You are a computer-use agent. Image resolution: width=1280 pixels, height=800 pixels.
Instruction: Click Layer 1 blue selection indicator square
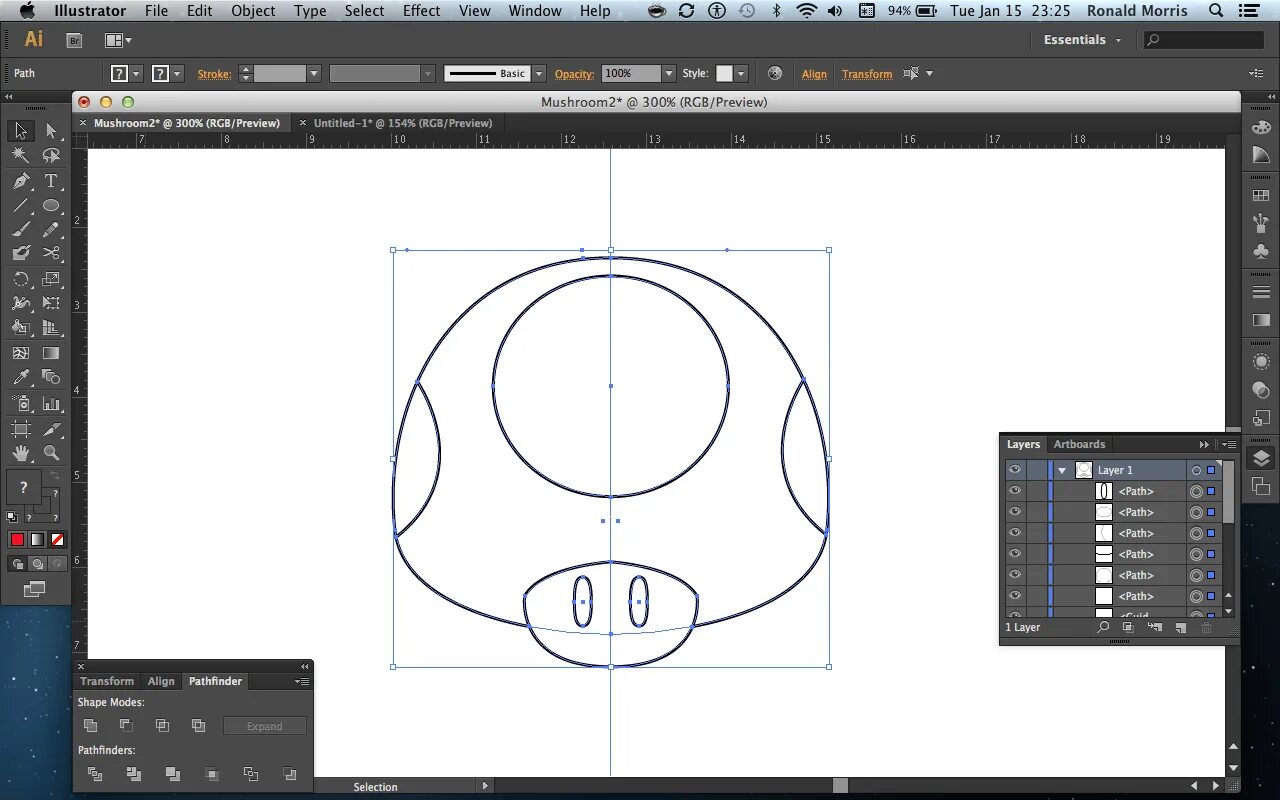[x=1211, y=470]
